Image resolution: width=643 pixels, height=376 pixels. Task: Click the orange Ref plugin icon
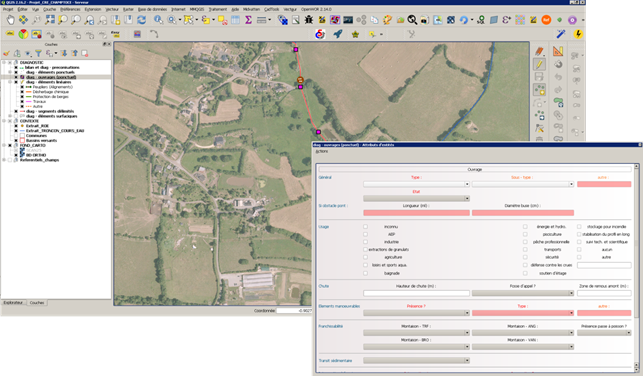point(546,20)
